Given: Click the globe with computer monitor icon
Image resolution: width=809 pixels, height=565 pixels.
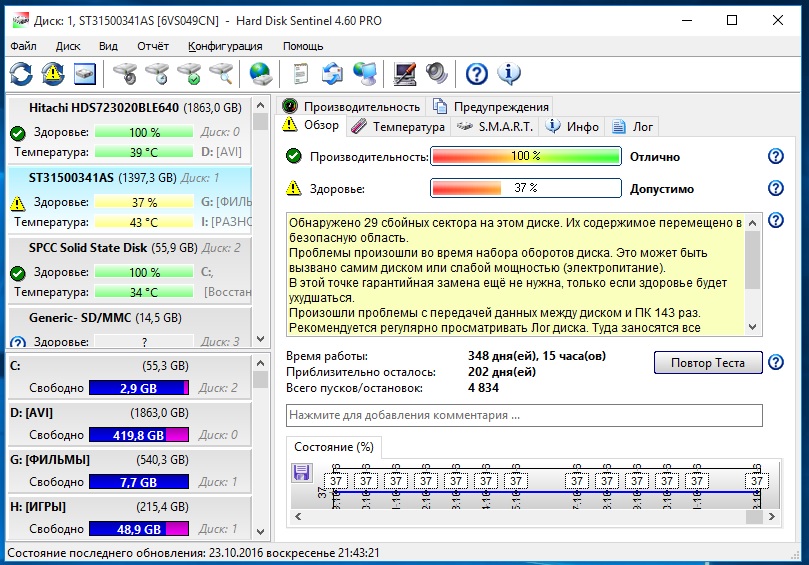Looking at the screenshot, I should click(x=365, y=74).
